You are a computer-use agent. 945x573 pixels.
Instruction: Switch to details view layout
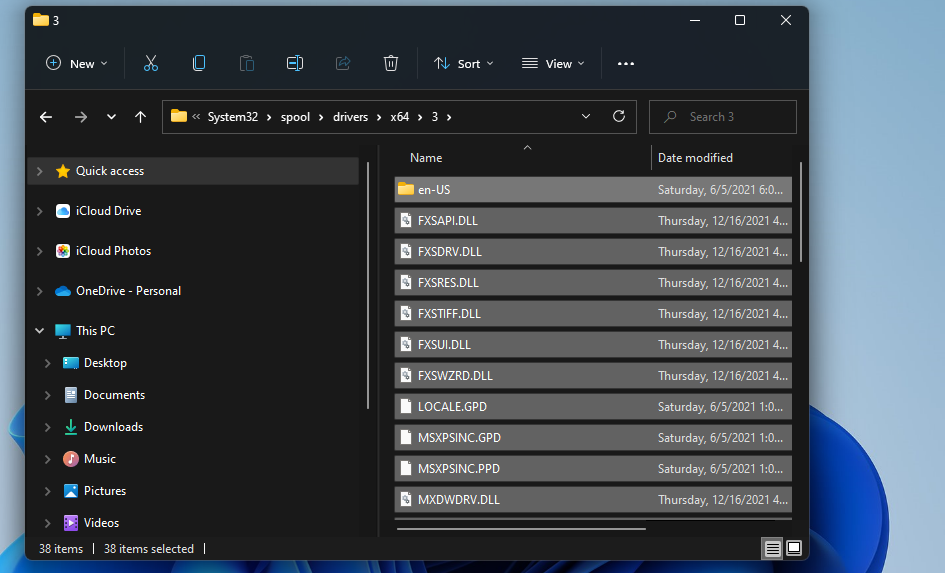[x=772, y=548]
